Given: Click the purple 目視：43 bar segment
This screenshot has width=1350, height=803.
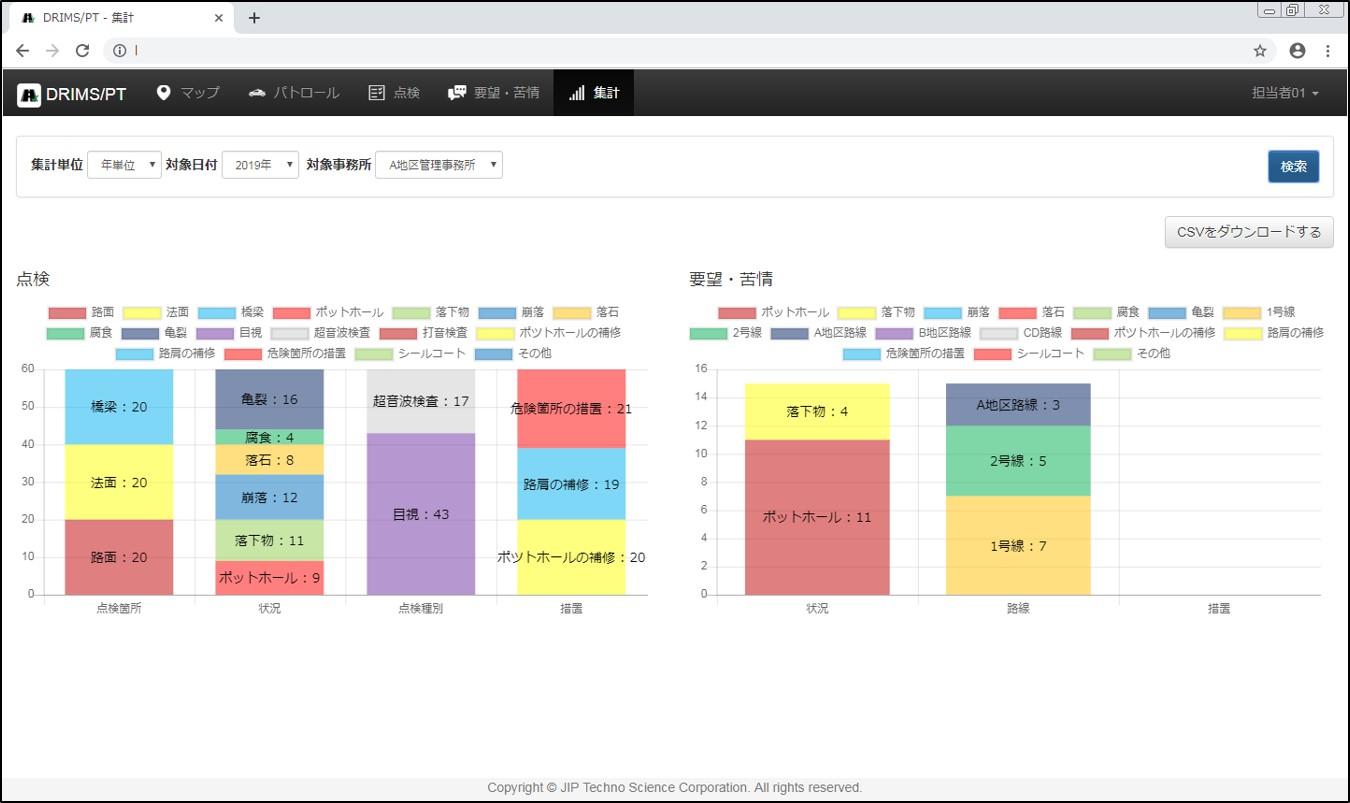Looking at the screenshot, I should coord(421,514).
